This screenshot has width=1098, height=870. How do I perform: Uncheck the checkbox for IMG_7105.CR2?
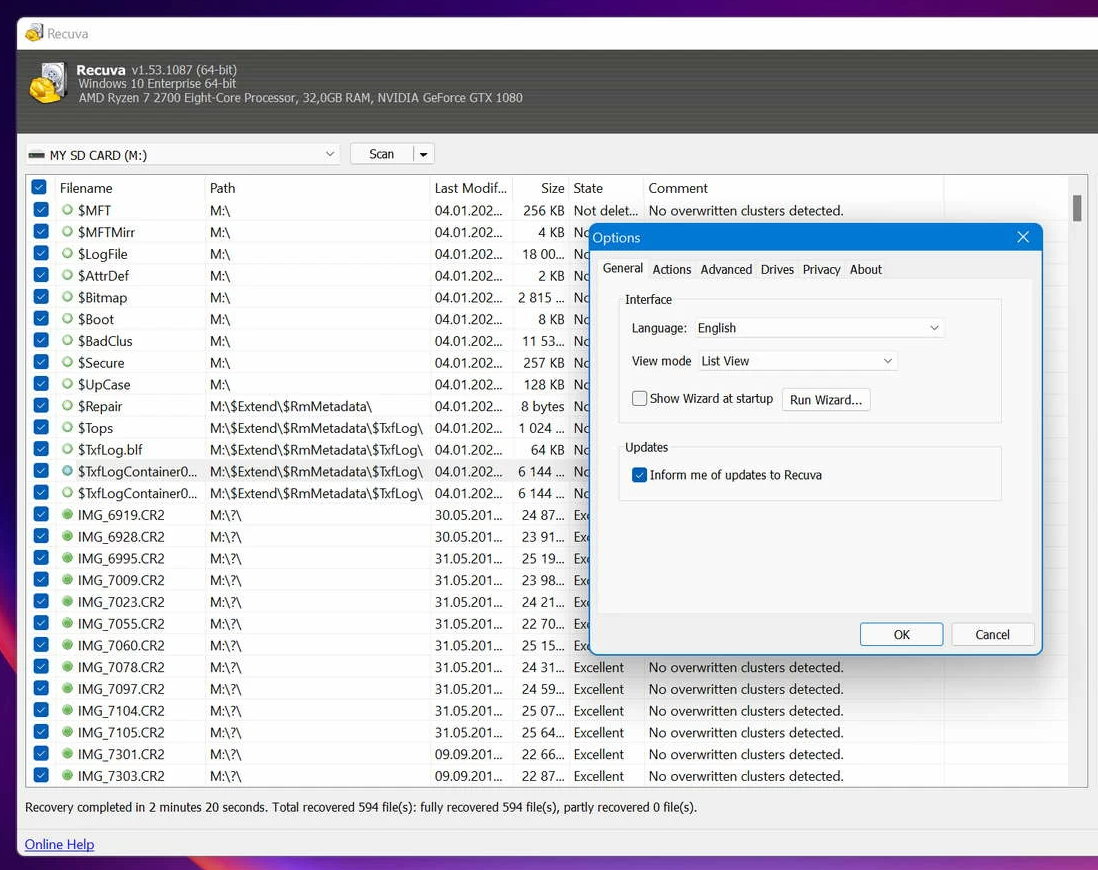(x=41, y=731)
